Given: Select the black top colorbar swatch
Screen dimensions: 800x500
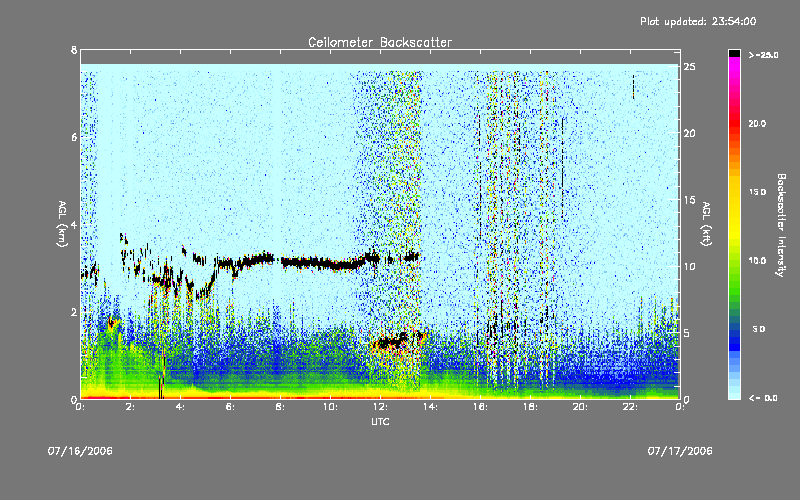Looking at the screenshot, I should pos(734,53).
